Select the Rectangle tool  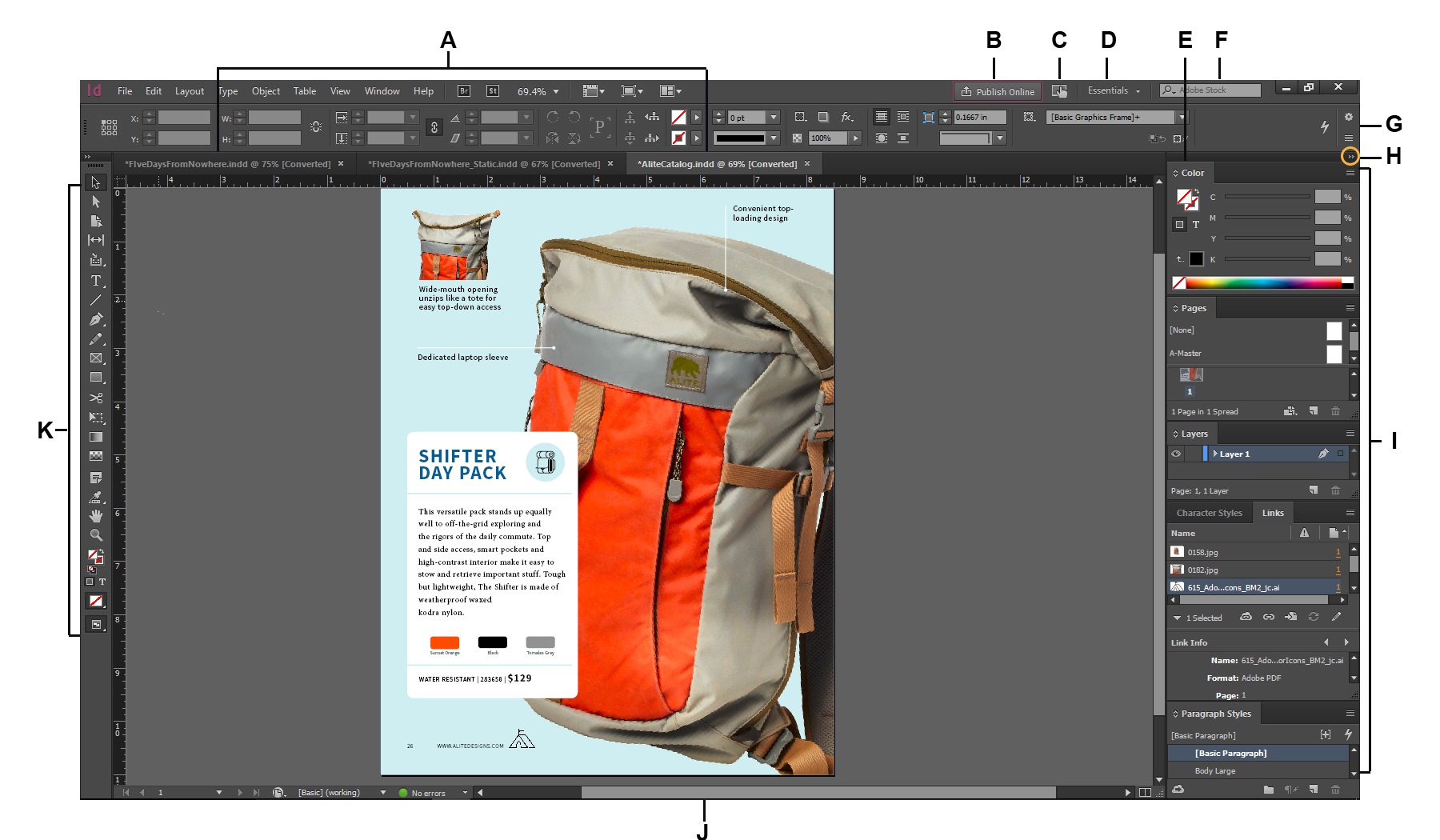tap(96, 377)
